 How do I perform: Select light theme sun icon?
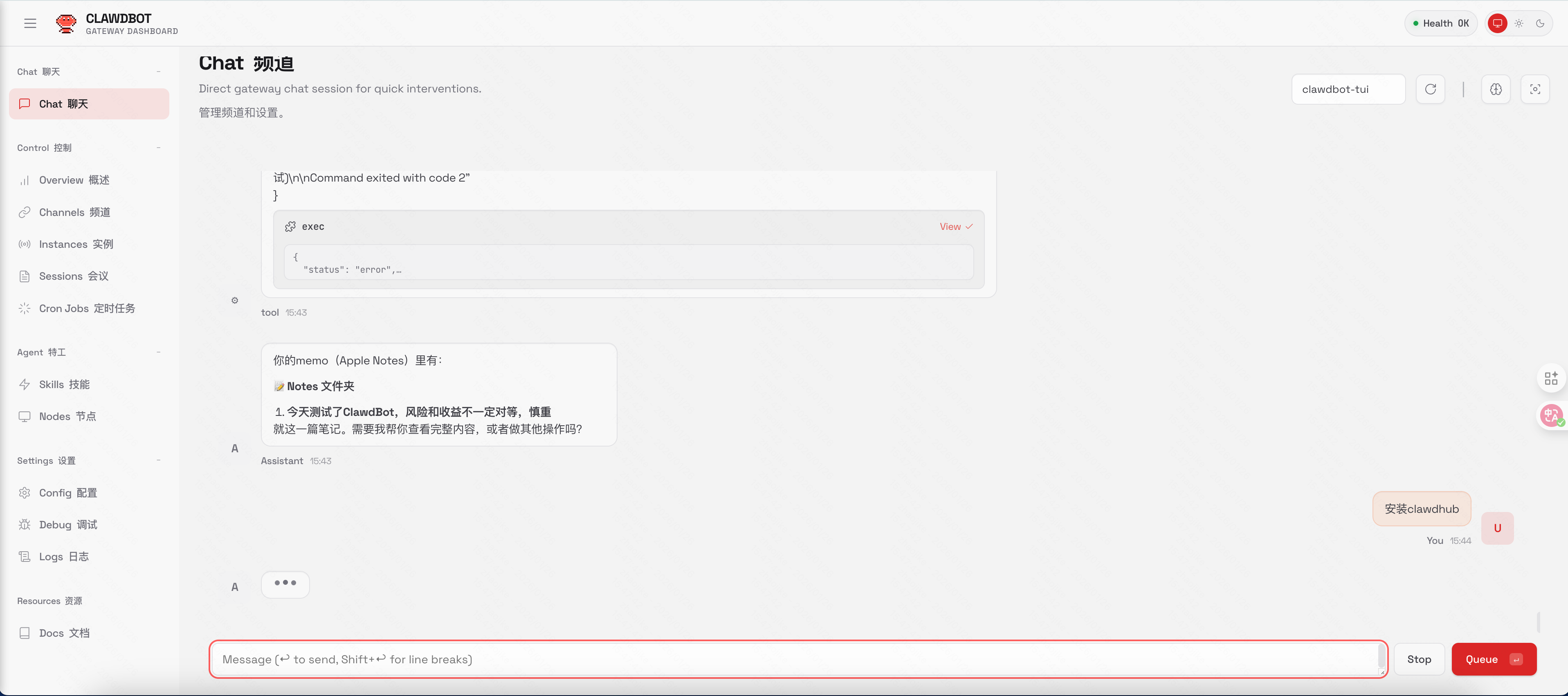pos(1519,23)
